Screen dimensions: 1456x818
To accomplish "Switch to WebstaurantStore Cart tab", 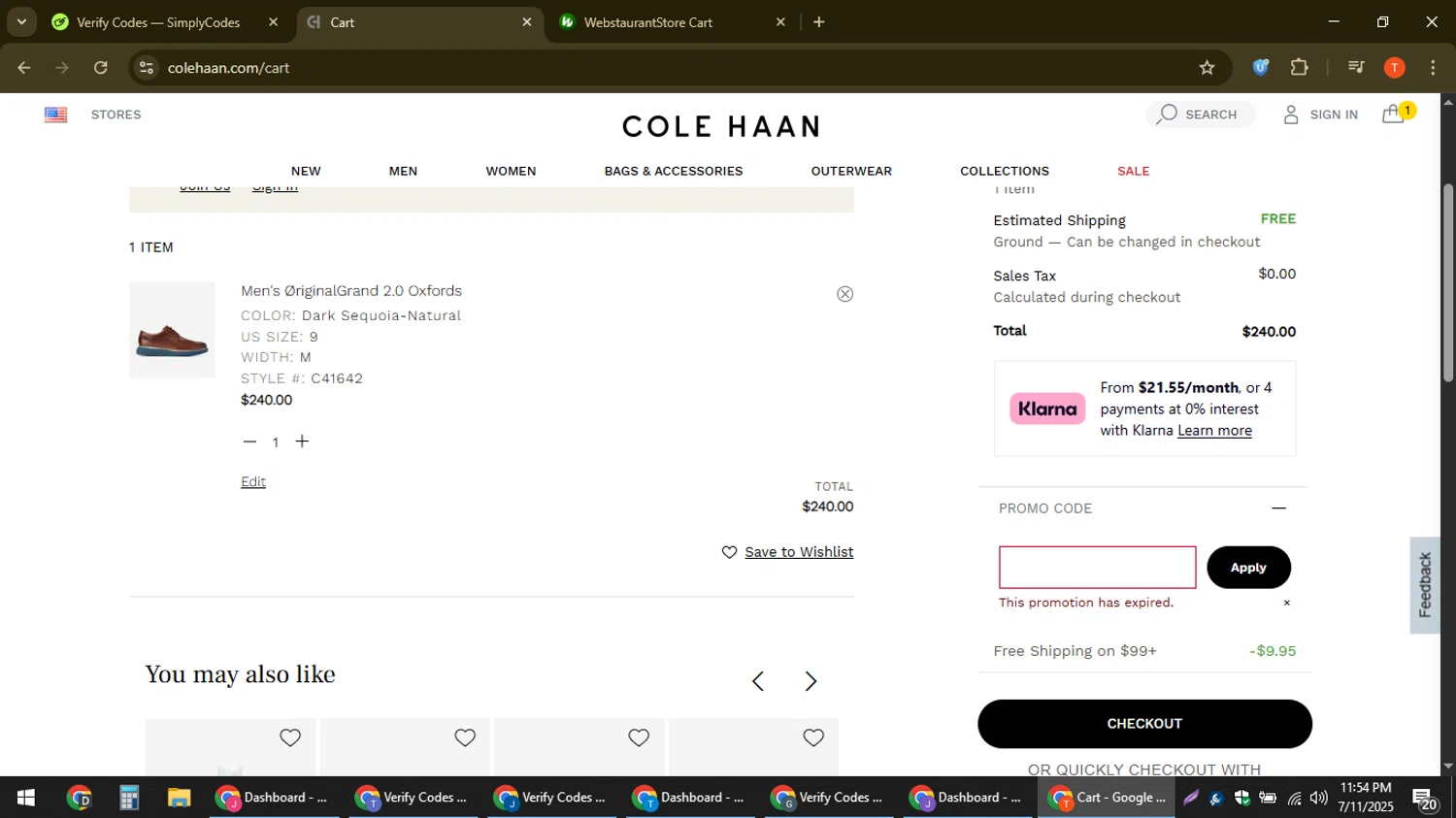I will click(648, 22).
